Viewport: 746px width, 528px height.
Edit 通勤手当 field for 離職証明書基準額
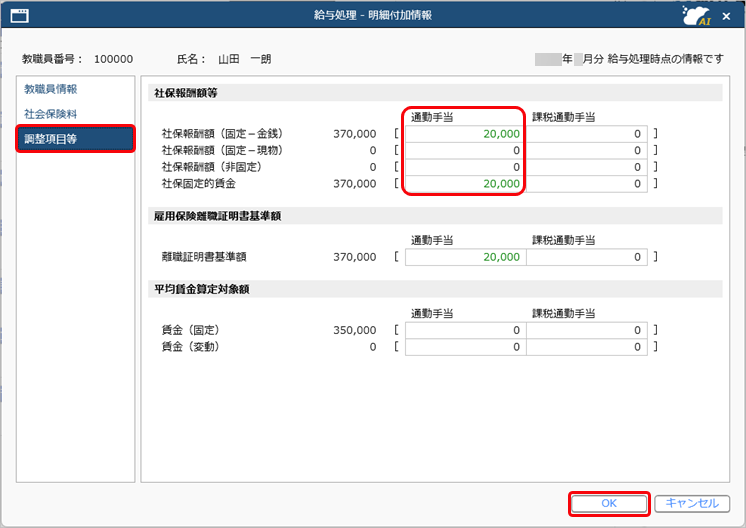[465, 257]
